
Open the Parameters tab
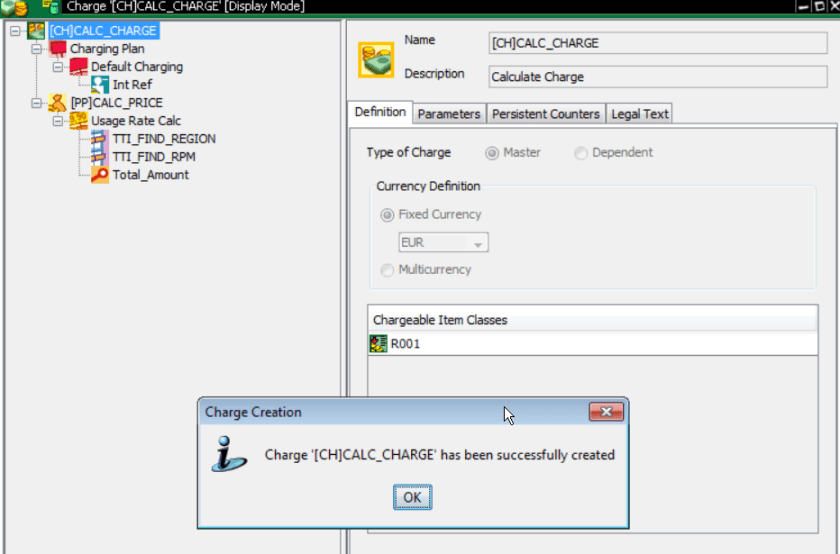[x=449, y=114]
